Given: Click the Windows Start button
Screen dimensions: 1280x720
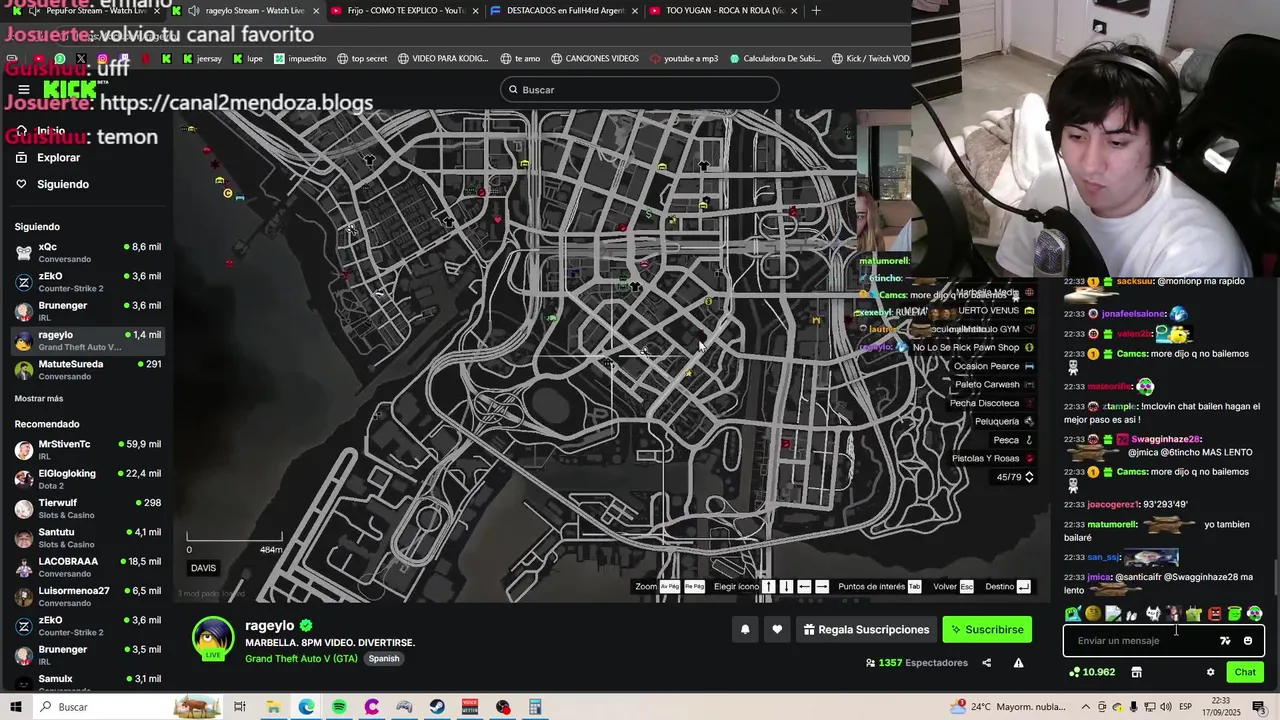Looking at the screenshot, I should [16, 707].
